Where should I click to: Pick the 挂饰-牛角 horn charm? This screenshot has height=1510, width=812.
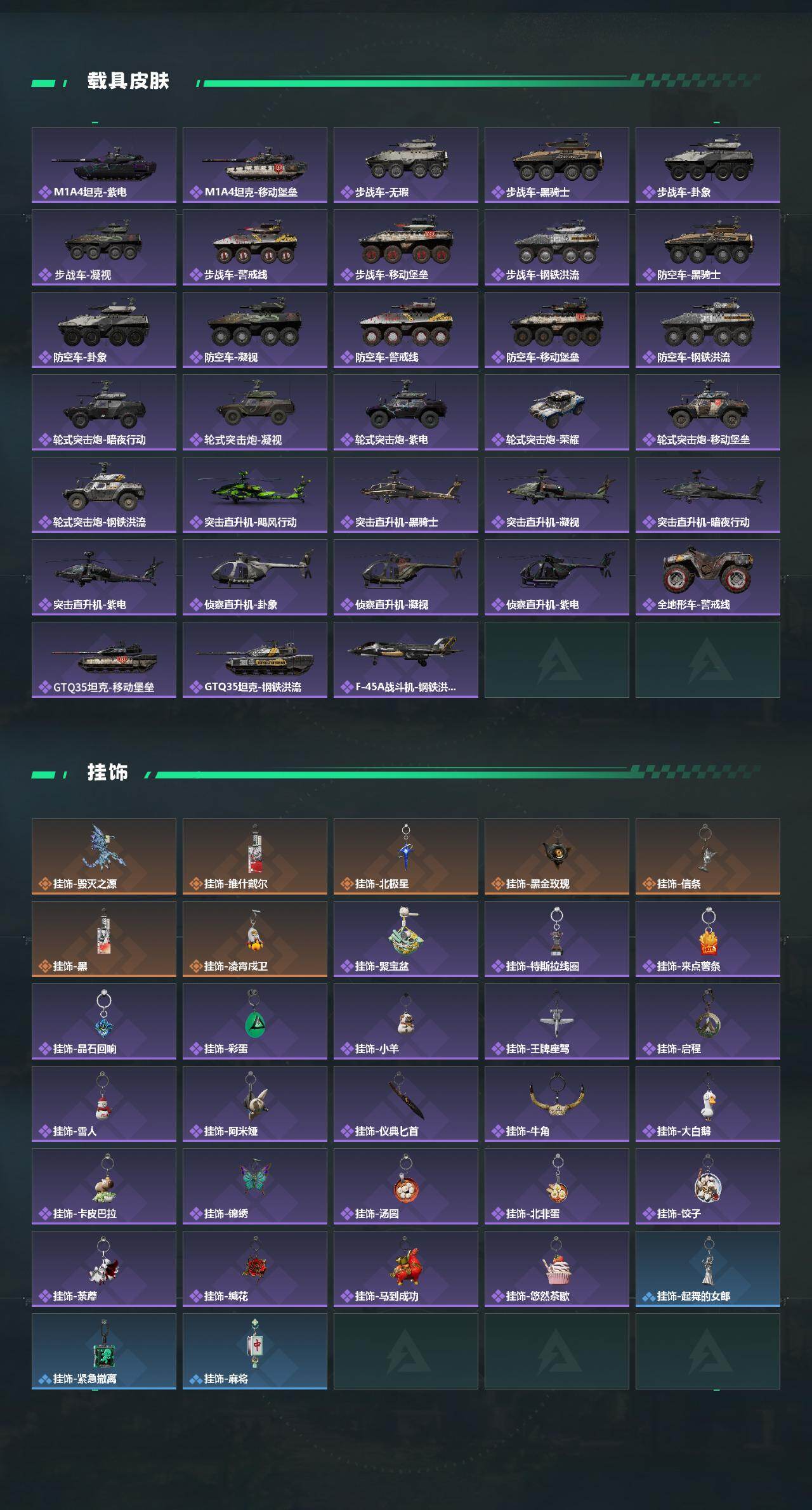pos(557,1104)
